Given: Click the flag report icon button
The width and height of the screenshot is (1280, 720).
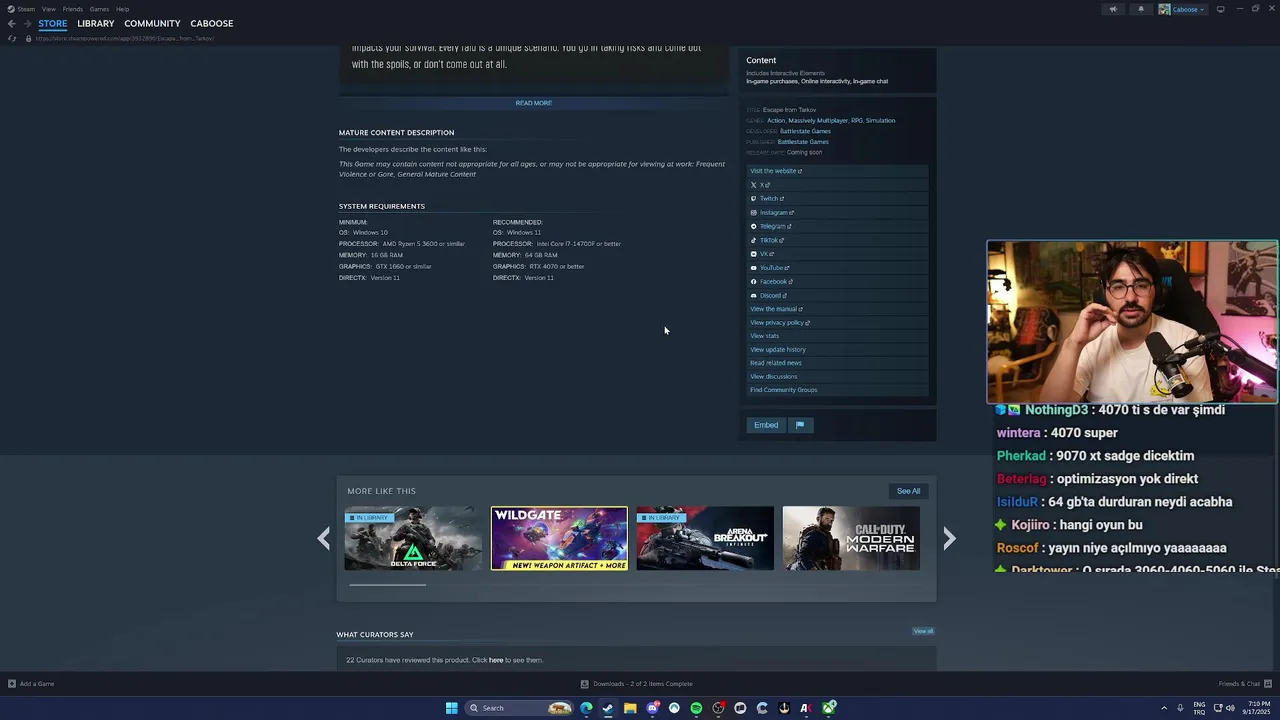Looking at the screenshot, I should click(800, 425).
